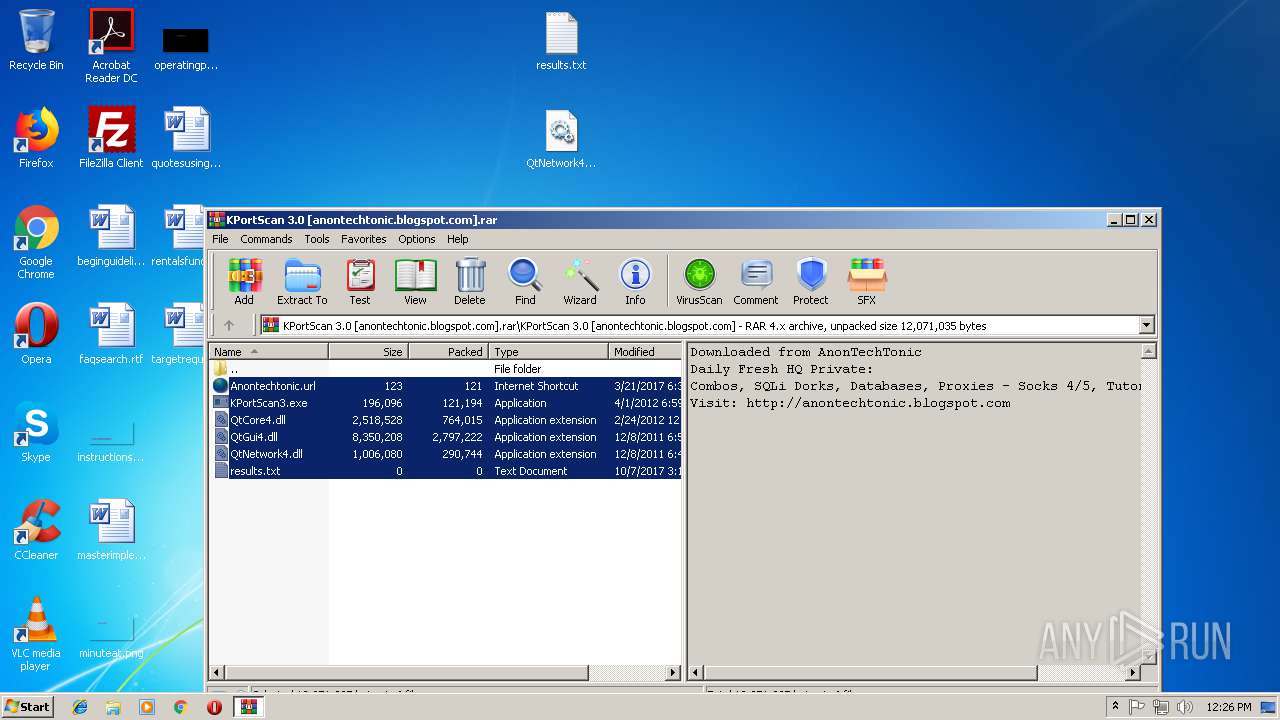
Task: Select QtNetwork4 desktop file icon
Action: tap(561, 139)
